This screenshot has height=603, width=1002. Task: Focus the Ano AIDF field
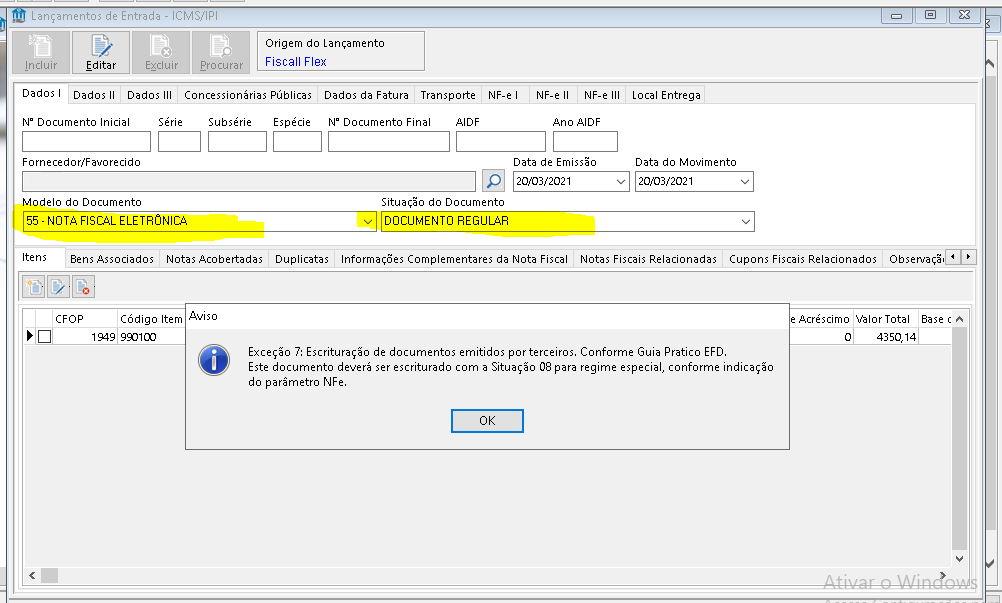coord(585,141)
